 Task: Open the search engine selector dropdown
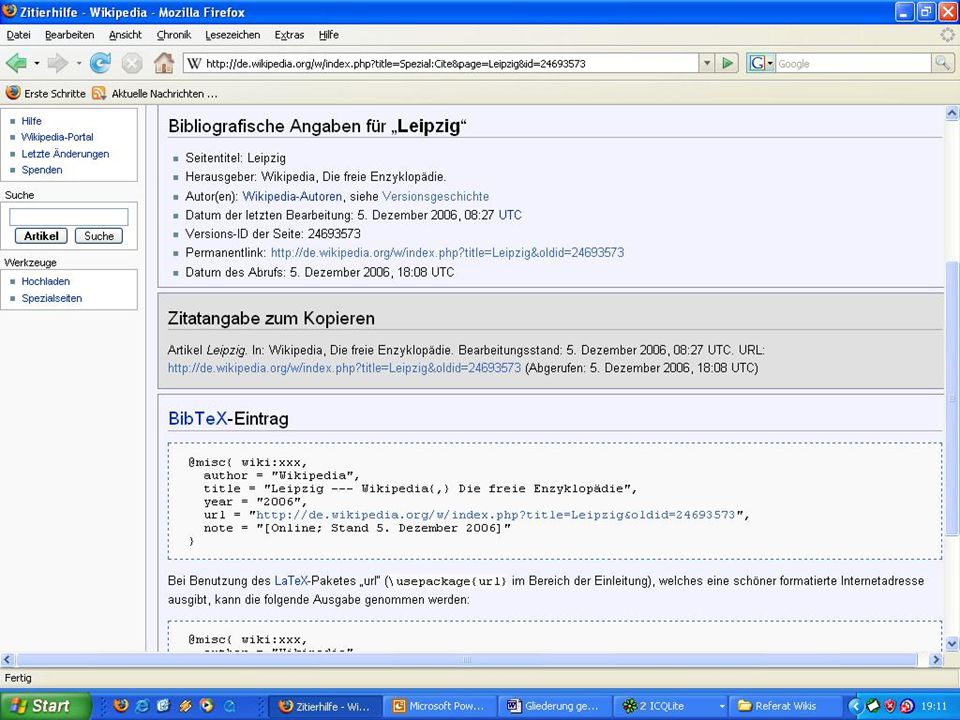(770, 63)
